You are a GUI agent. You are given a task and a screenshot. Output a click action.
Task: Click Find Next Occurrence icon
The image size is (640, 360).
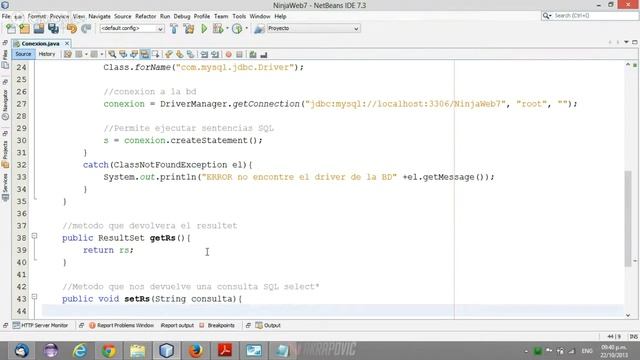(x=134, y=54)
